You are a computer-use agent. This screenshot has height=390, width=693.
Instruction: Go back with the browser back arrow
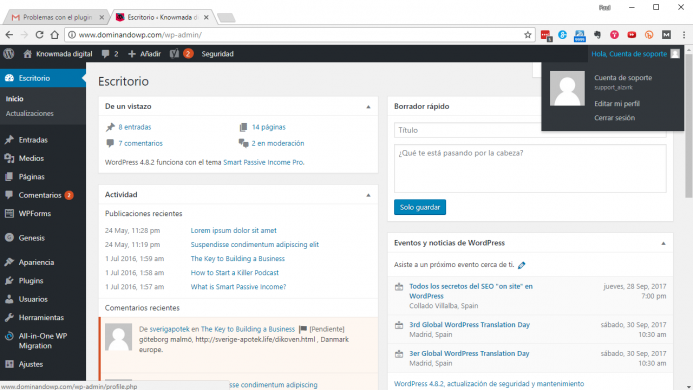coord(9,34)
